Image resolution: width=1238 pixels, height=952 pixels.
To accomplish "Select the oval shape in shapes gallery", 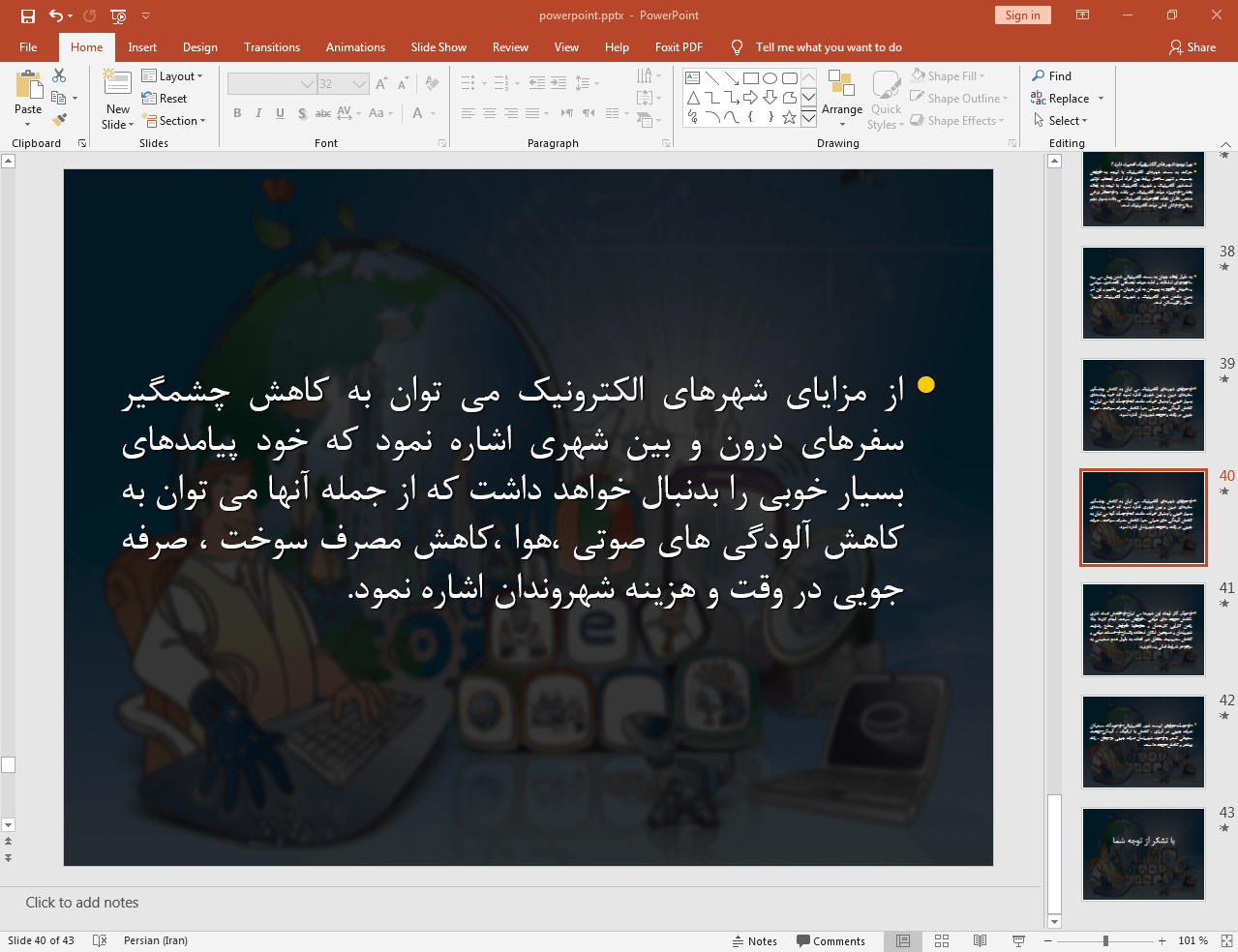I will [x=770, y=78].
